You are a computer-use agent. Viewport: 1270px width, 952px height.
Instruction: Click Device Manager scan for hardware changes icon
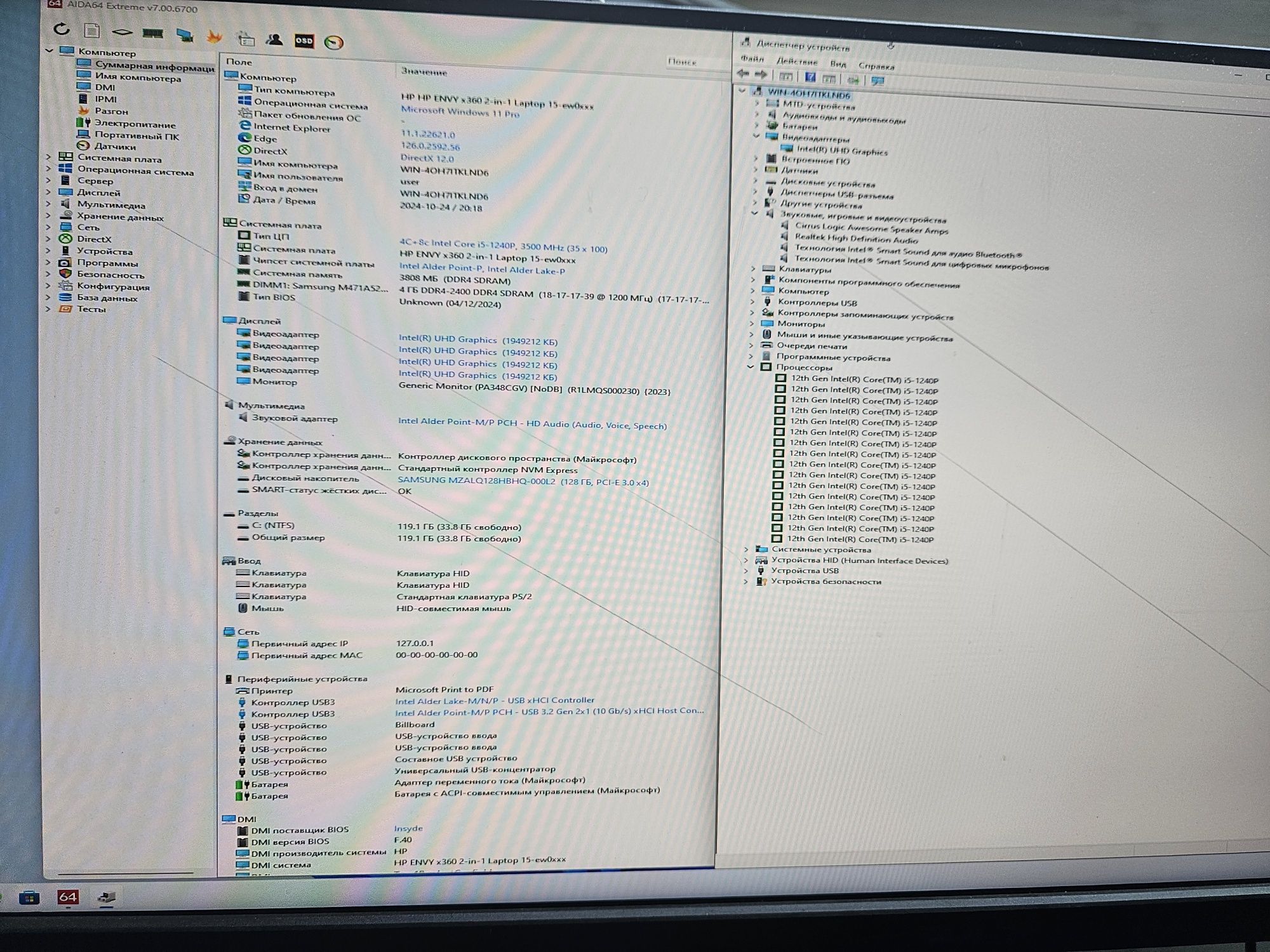pyautogui.click(x=878, y=81)
